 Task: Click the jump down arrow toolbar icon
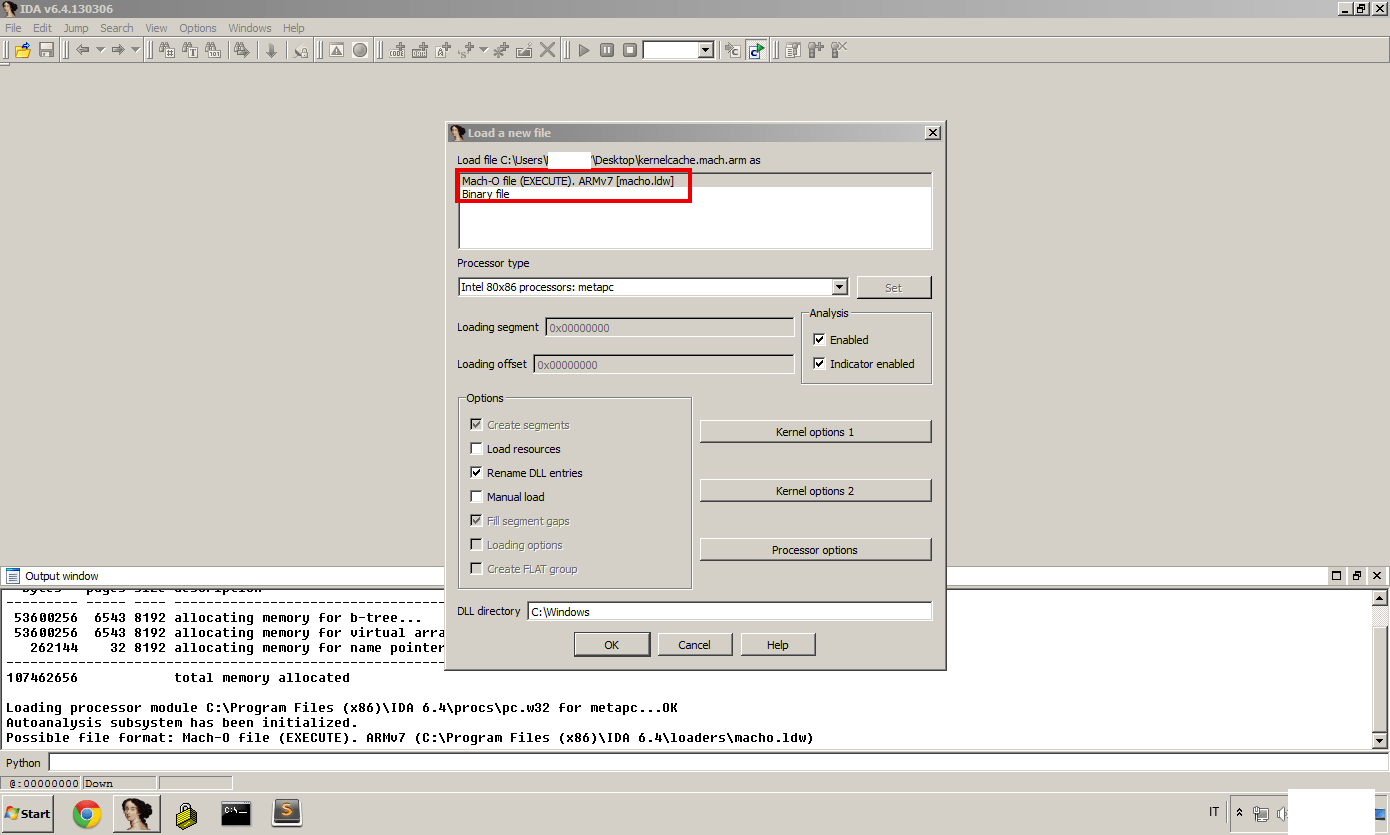tap(271, 50)
